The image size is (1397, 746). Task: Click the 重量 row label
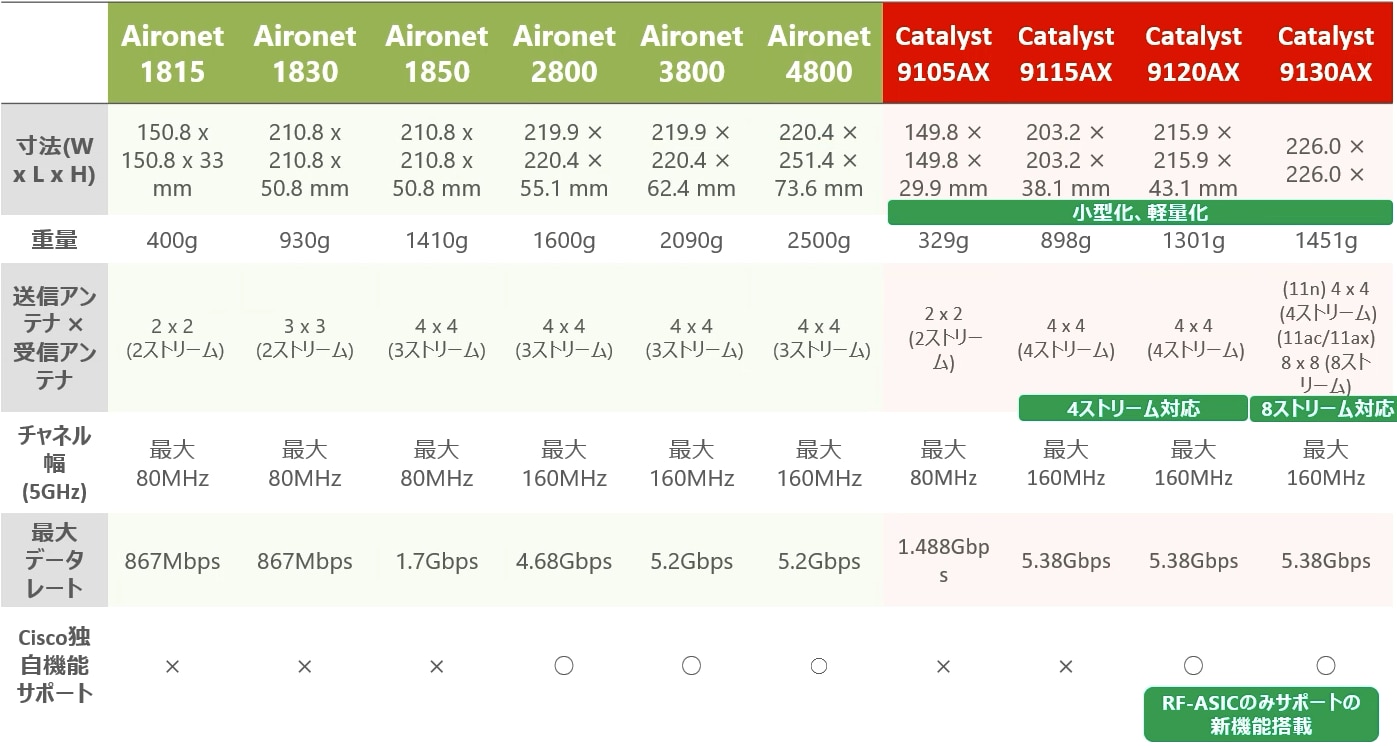coord(54,240)
